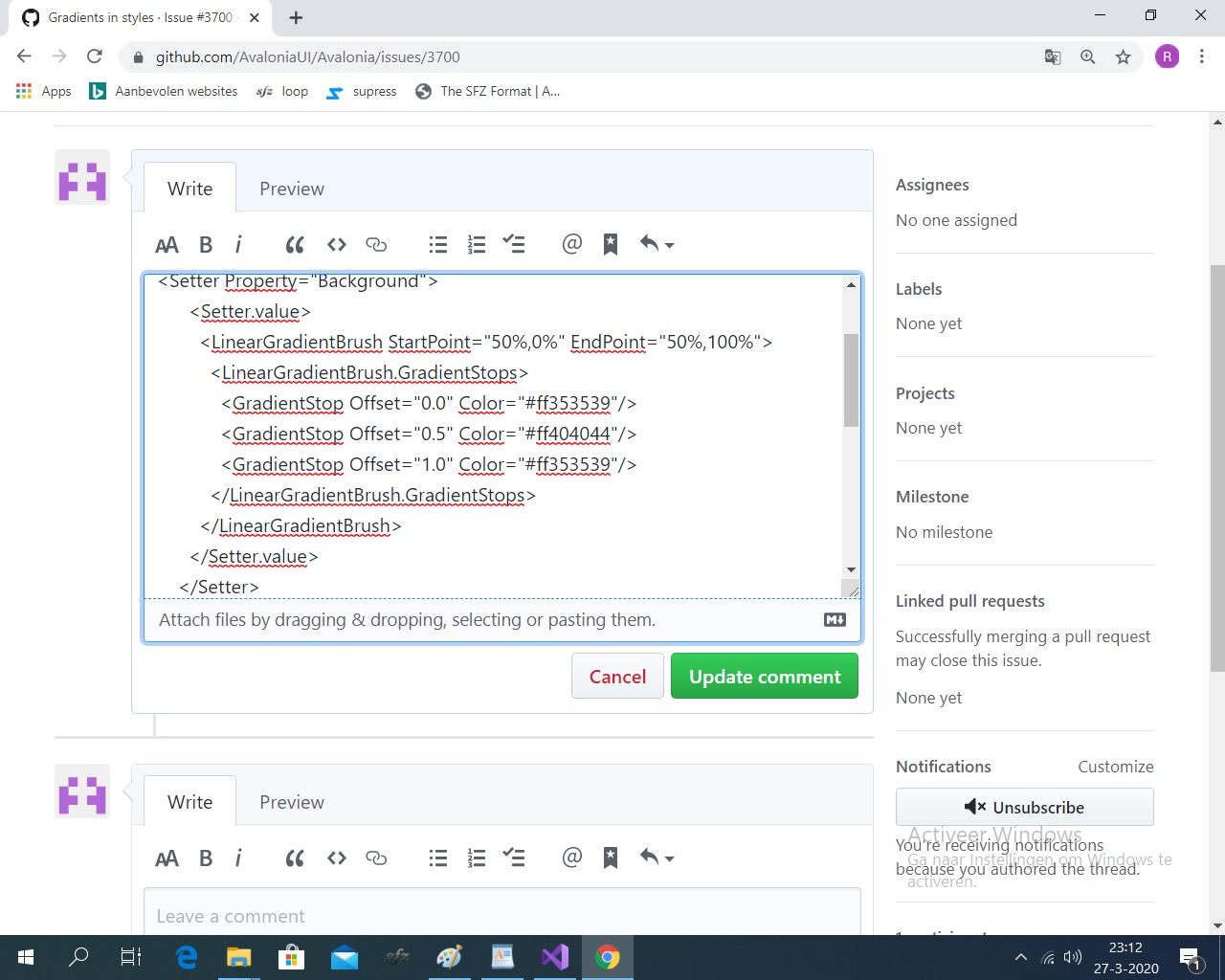The height and width of the screenshot is (980, 1225).
Task: Open Chrome's three-dot menu
Action: (x=1202, y=56)
